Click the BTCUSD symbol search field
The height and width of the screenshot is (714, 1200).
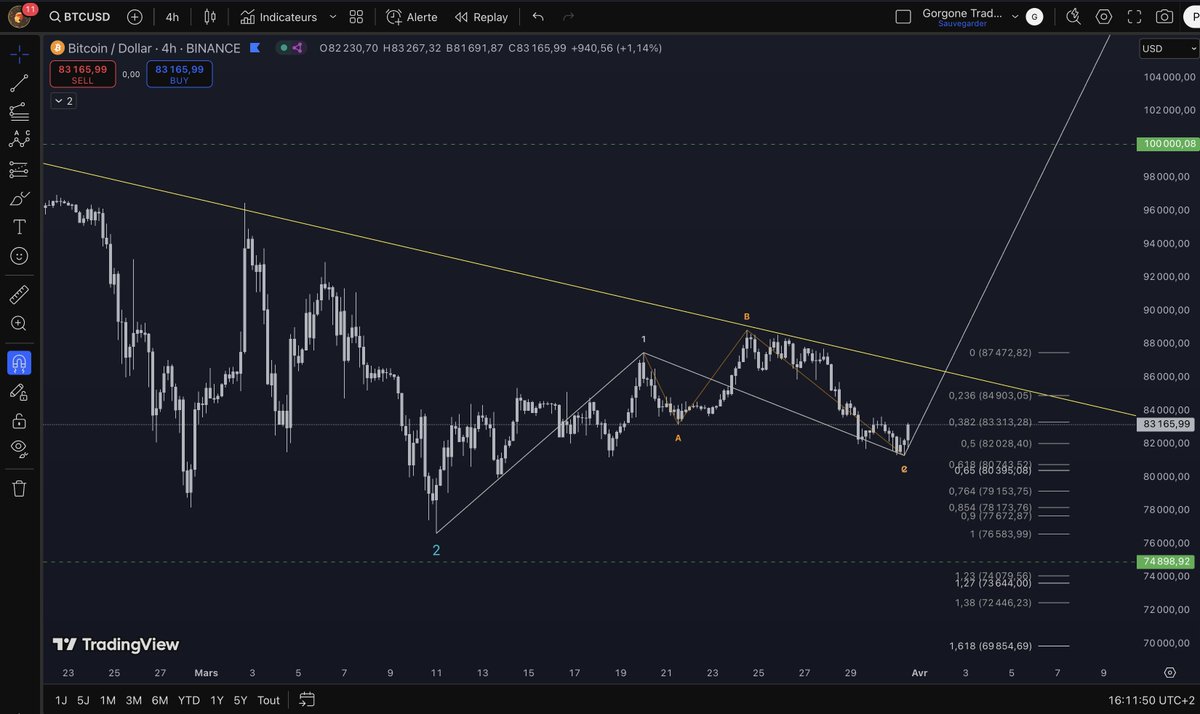[x=82, y=17]
